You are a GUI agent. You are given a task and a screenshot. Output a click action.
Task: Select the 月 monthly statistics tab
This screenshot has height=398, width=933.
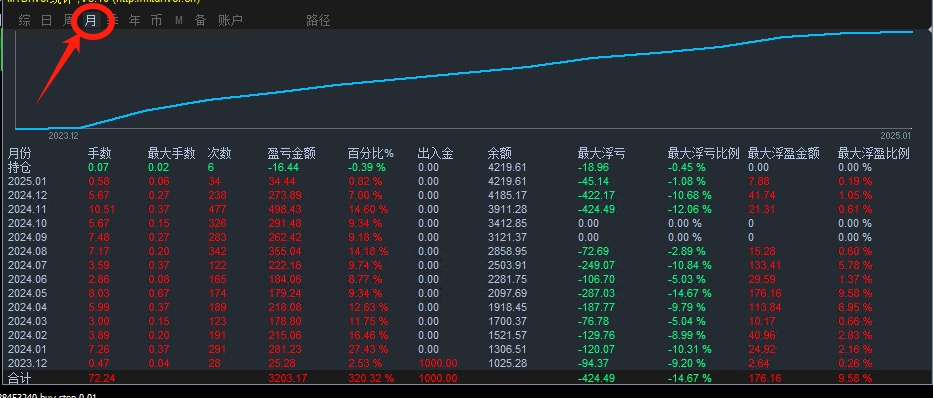[90, 21]
